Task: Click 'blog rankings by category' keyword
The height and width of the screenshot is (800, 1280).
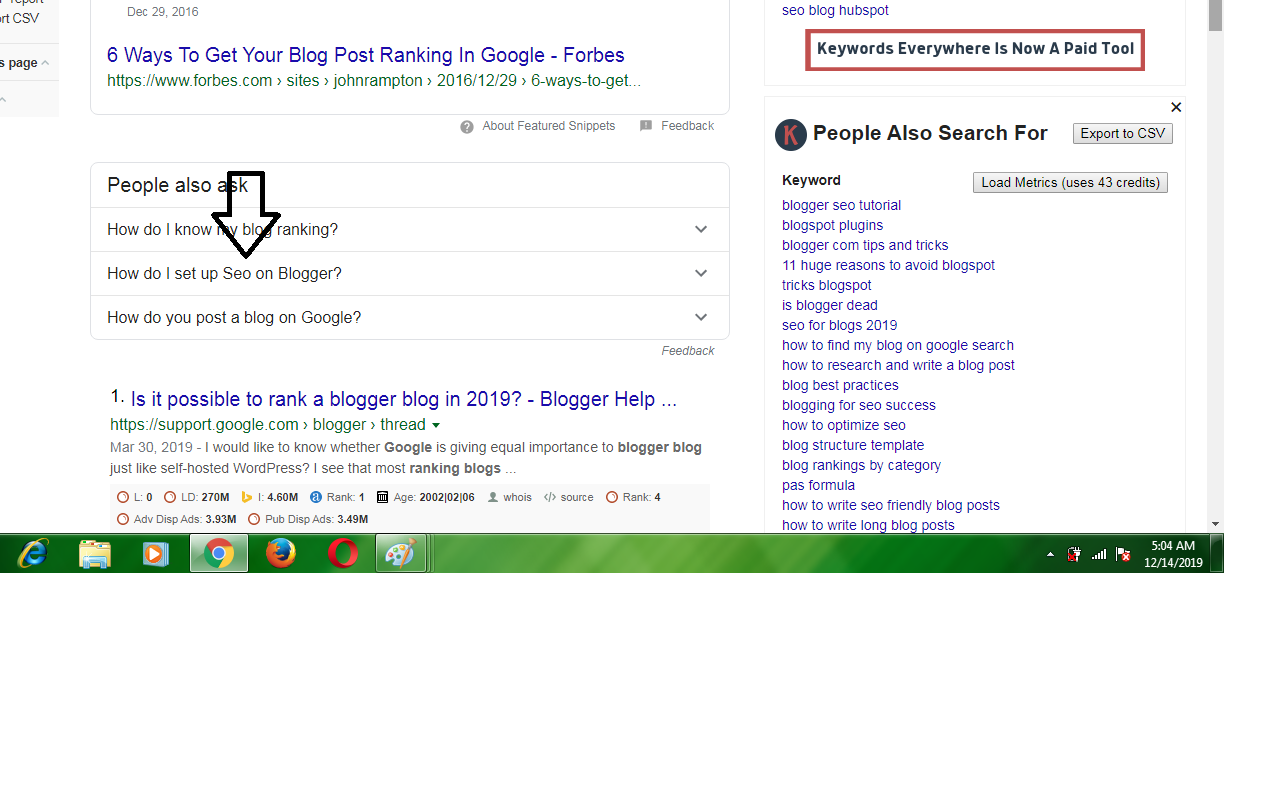Action: click(861, 465)
